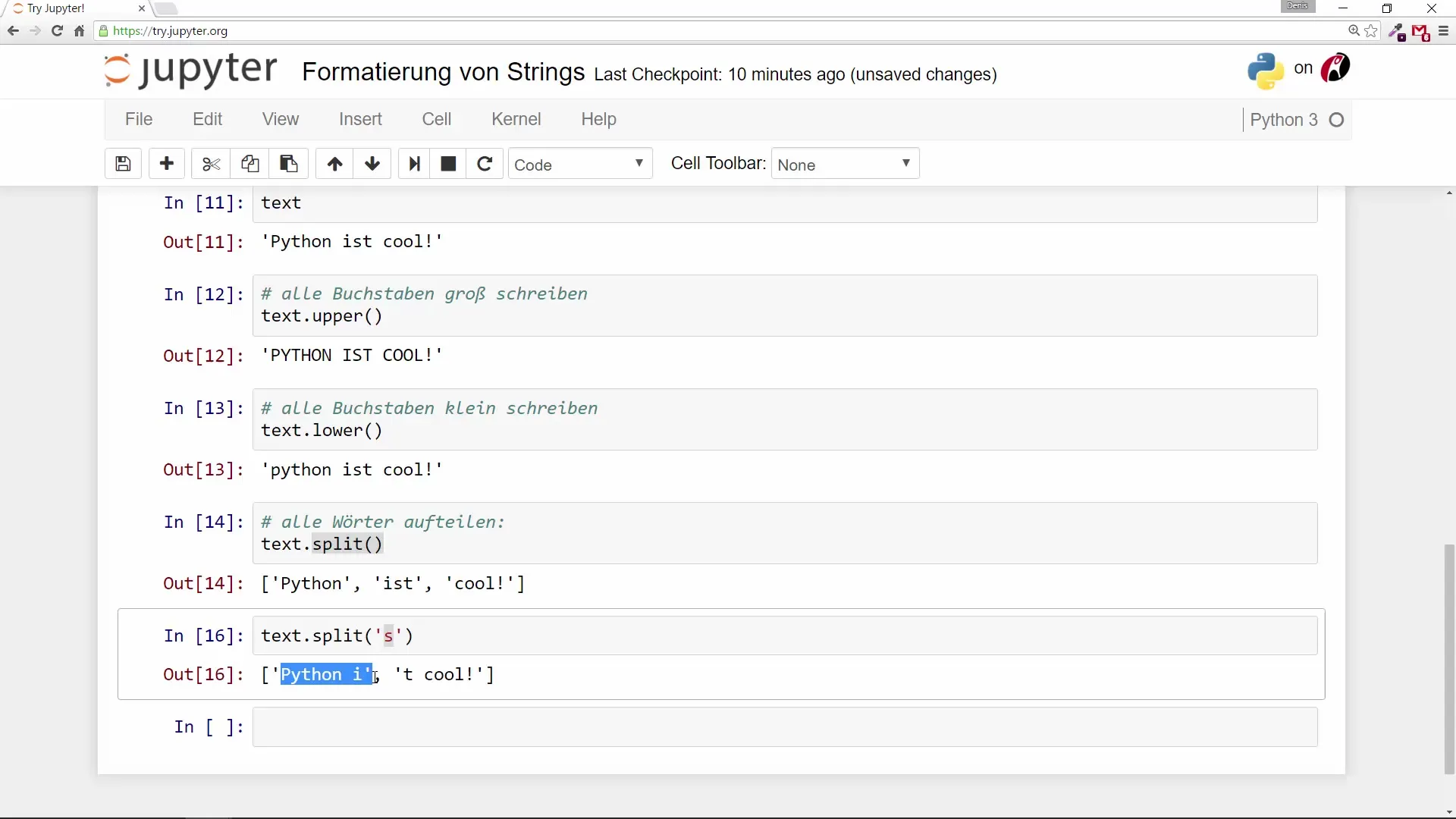Interrupt the kernel with the stop icon
The height and width of the screenshot is (819, 1456).
(x=448, y=164)
